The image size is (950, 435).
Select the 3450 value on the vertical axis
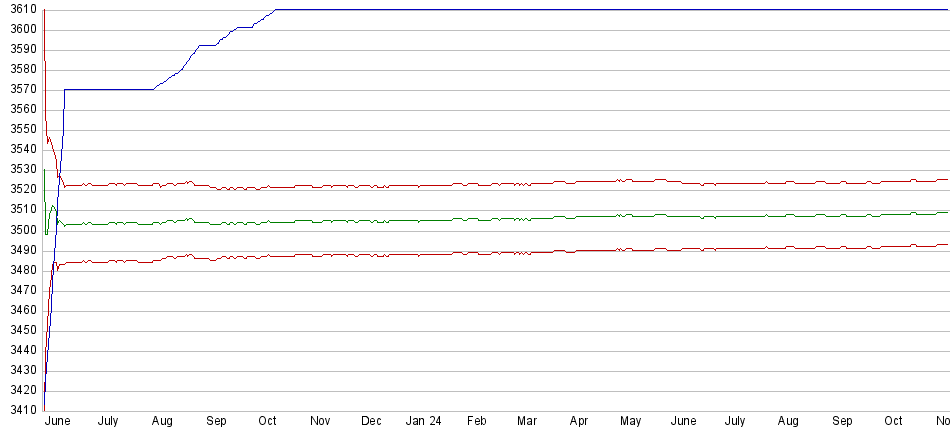20,330
